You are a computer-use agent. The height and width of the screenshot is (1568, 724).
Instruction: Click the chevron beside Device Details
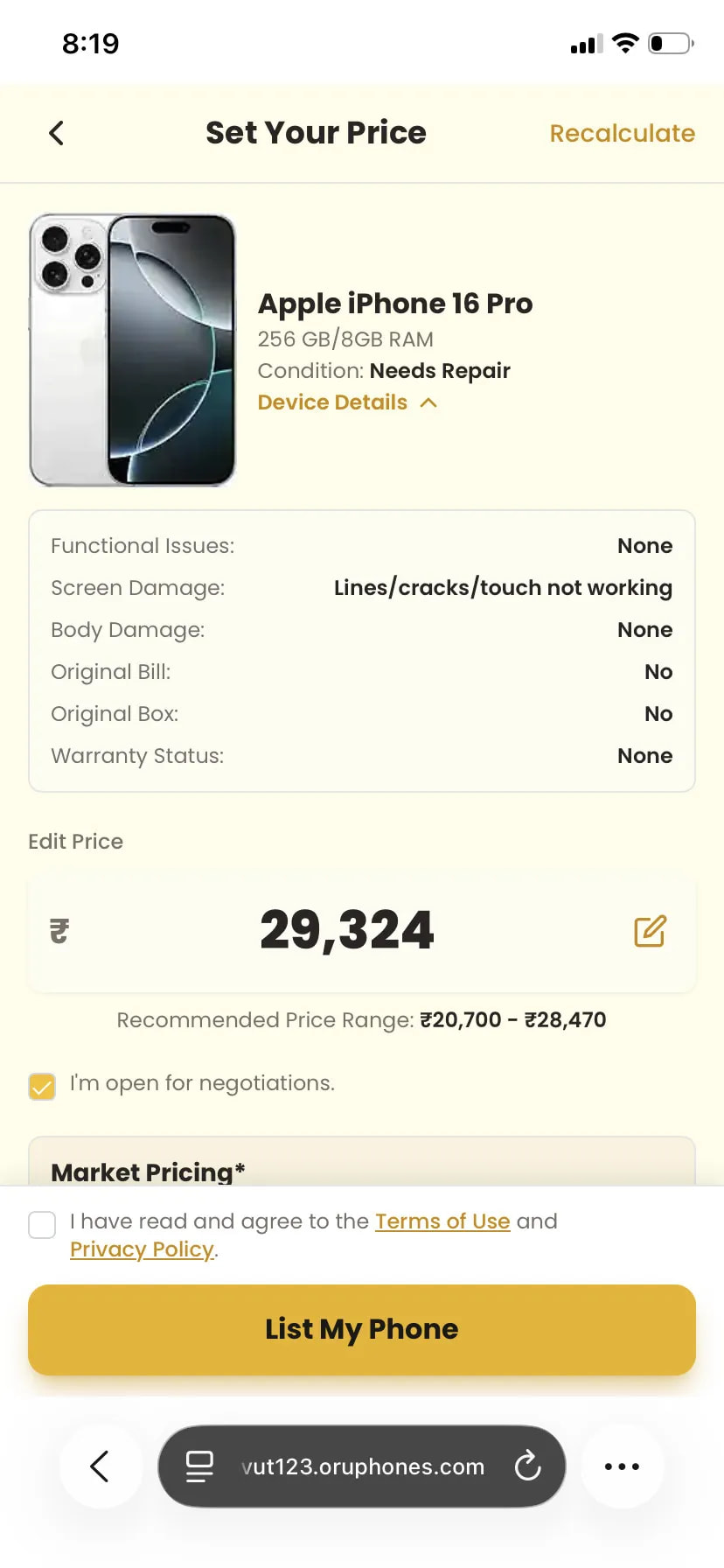428,402
